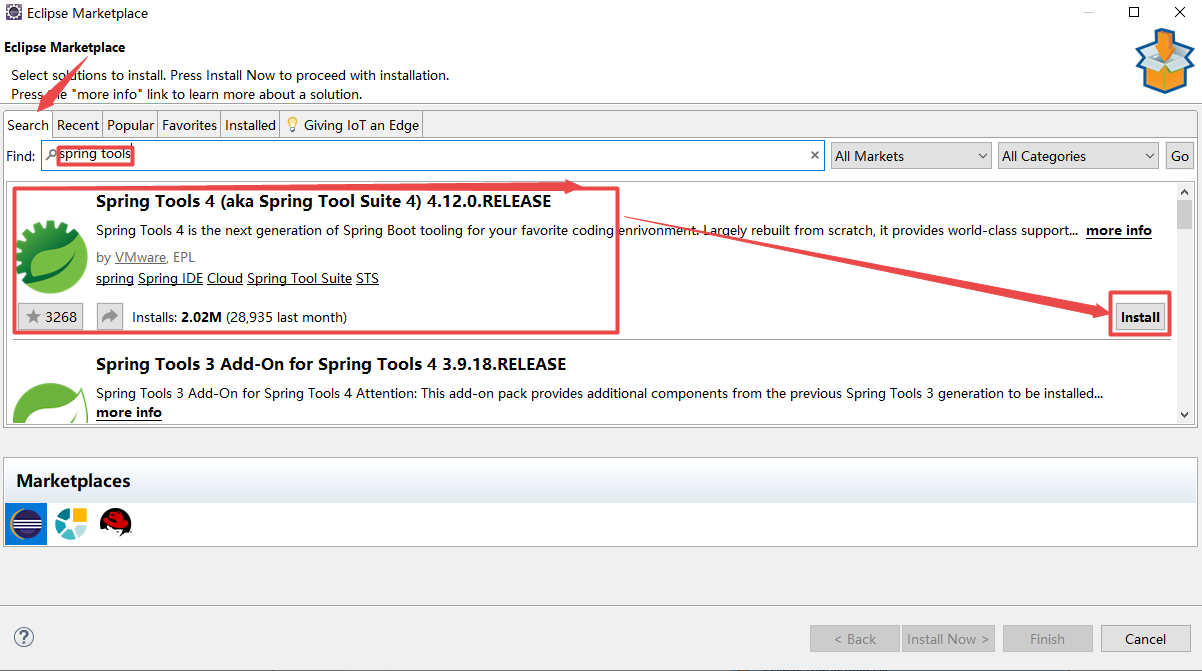Open more info for Spring Tools 3 Add-On
This screenshot has height=671, width=1202.
(129, 412)
